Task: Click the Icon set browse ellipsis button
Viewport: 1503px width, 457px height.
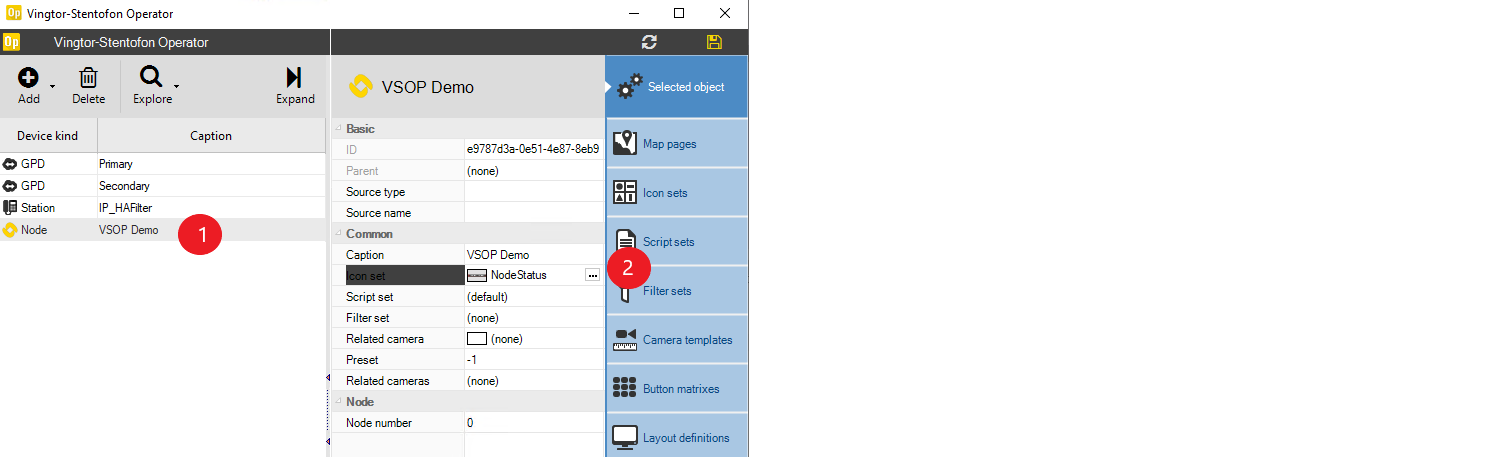Action: [592, 275]
